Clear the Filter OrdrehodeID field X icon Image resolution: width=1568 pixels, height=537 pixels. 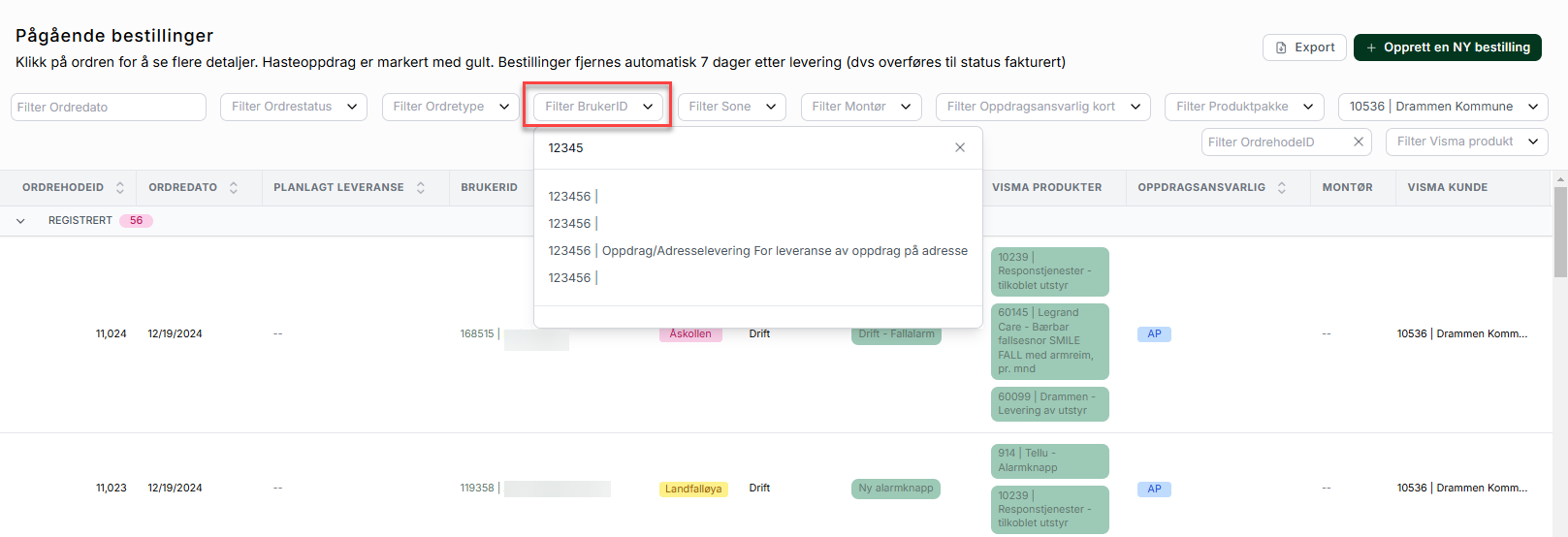click(x=1358, y=142)
